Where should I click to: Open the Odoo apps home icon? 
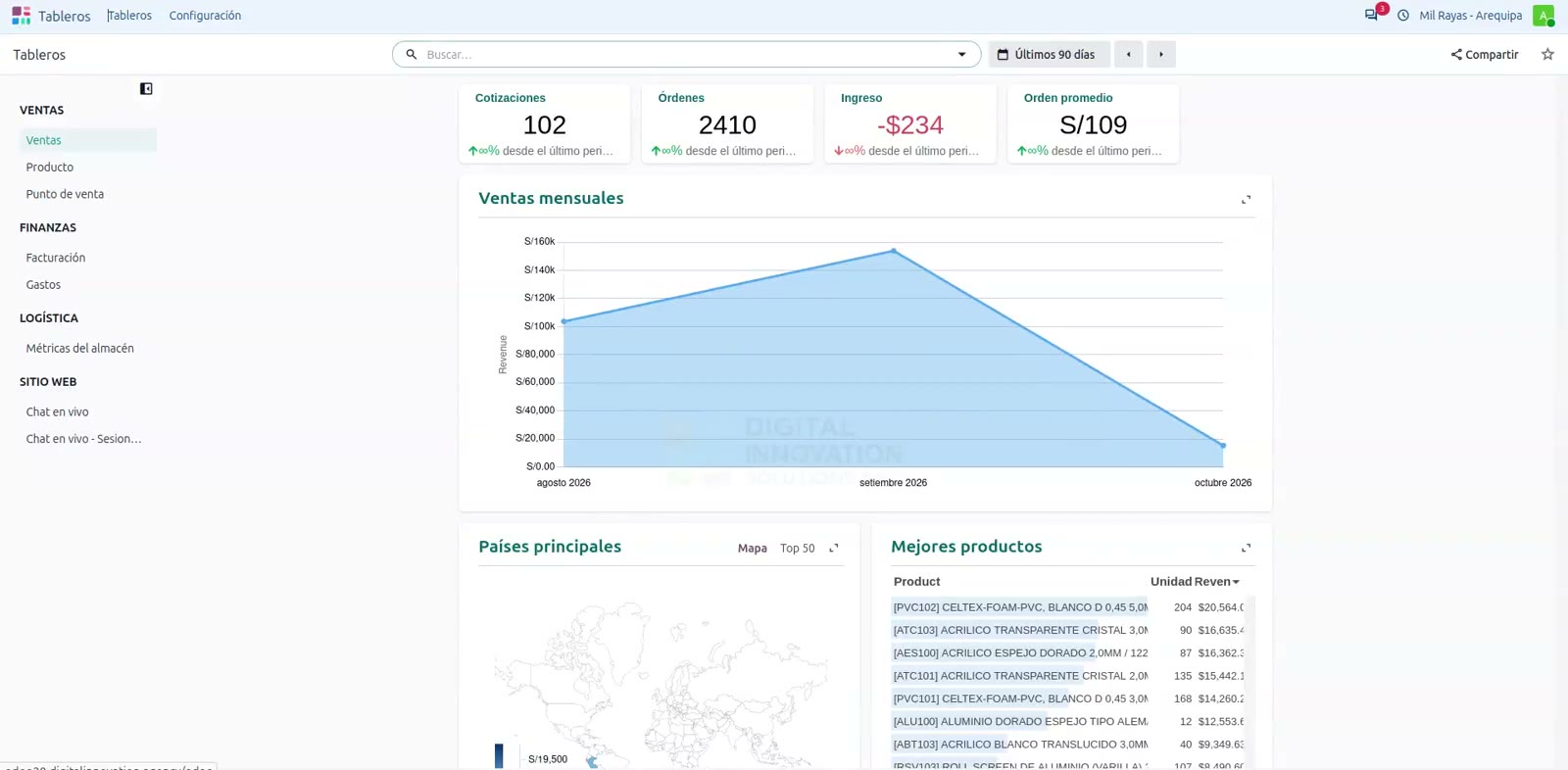(x=21, y=16)
